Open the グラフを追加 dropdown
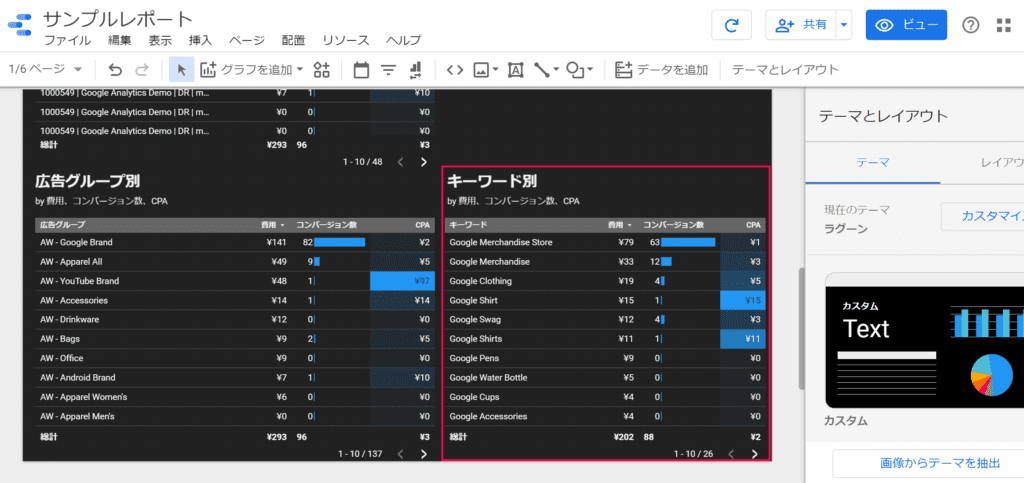 (252, 70)
